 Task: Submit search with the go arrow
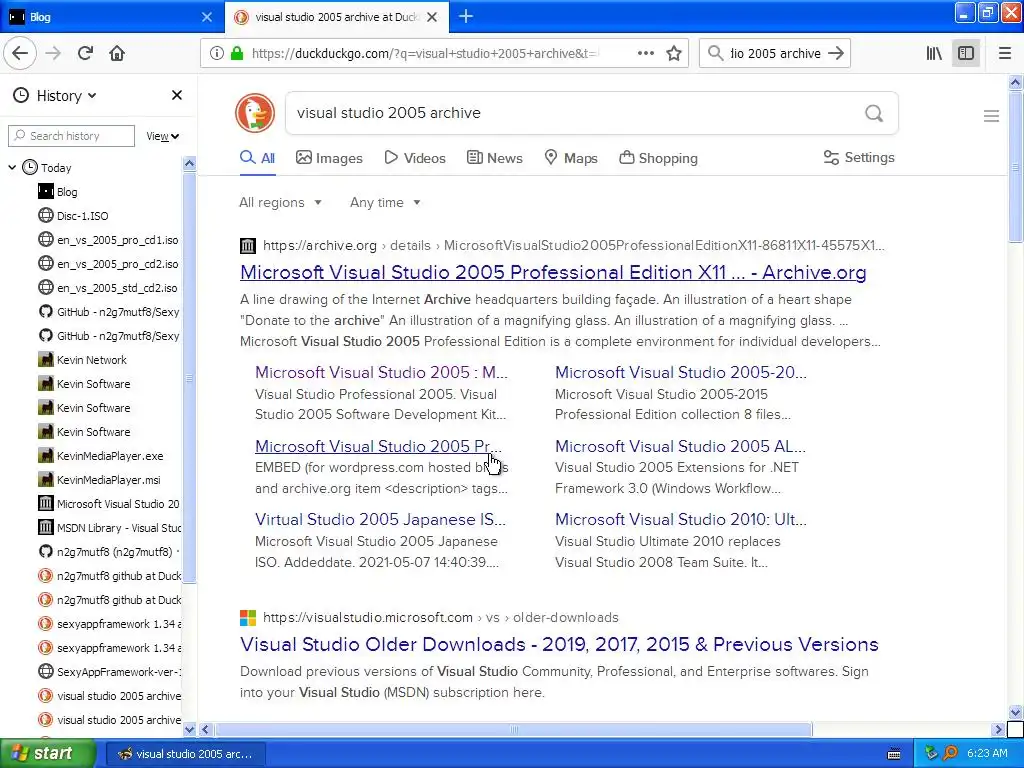[836, 53]
